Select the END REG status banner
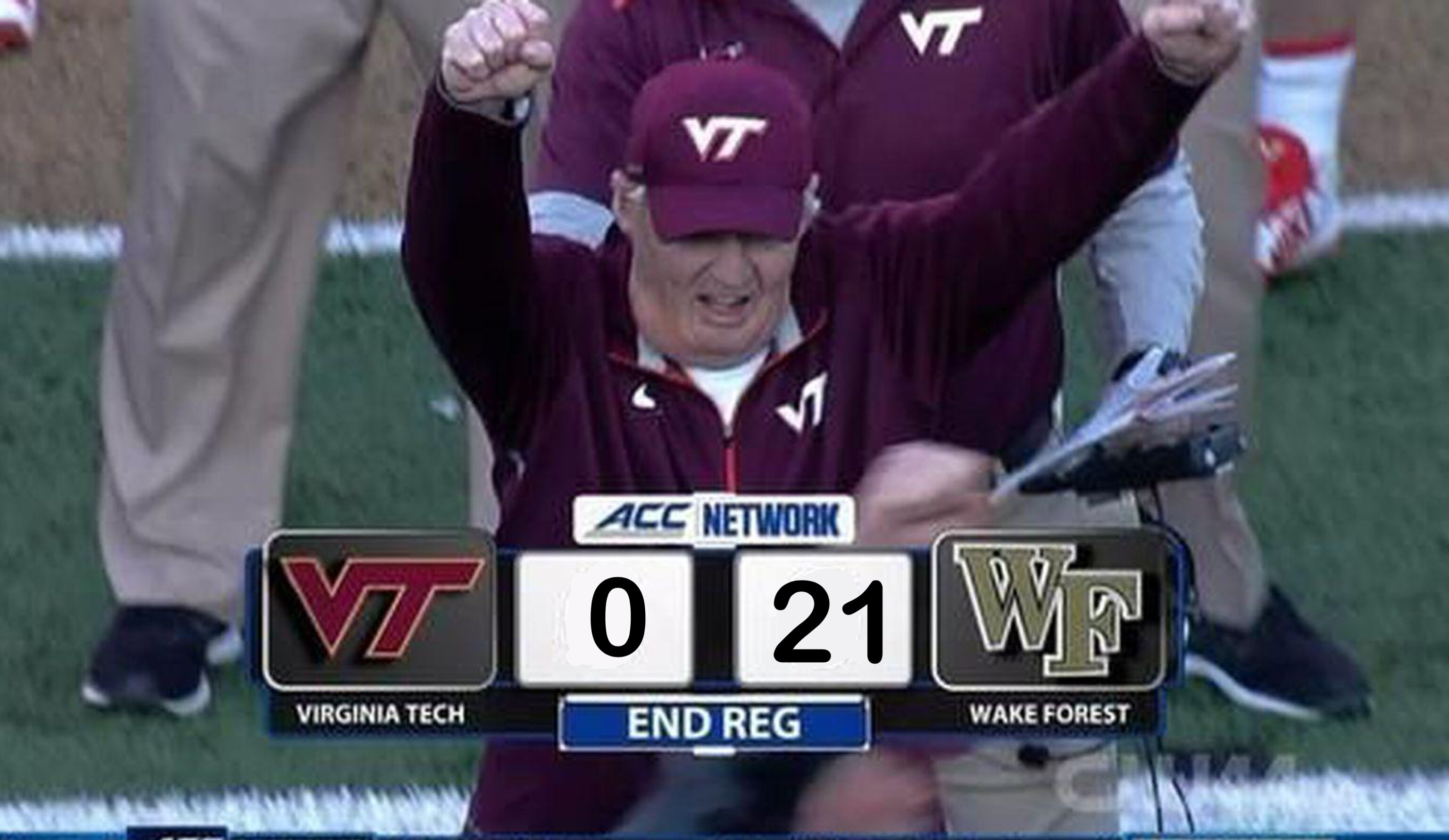Screen dimensions: 1449x840 [714, 722]
